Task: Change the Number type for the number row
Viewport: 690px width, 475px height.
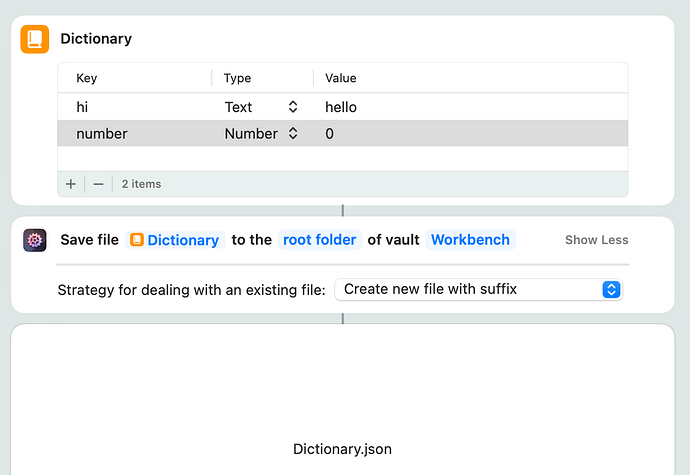Action: (x=261, y=133)
